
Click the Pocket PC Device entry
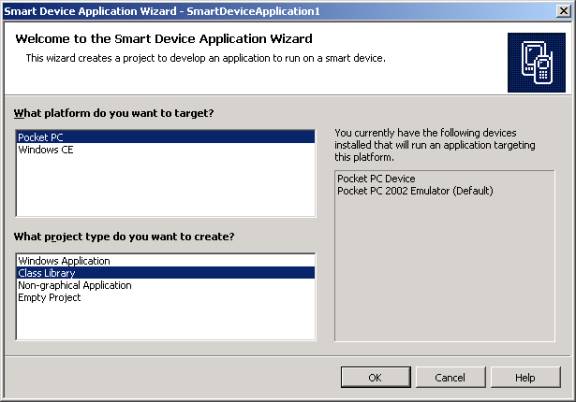[x=376, y=179]
